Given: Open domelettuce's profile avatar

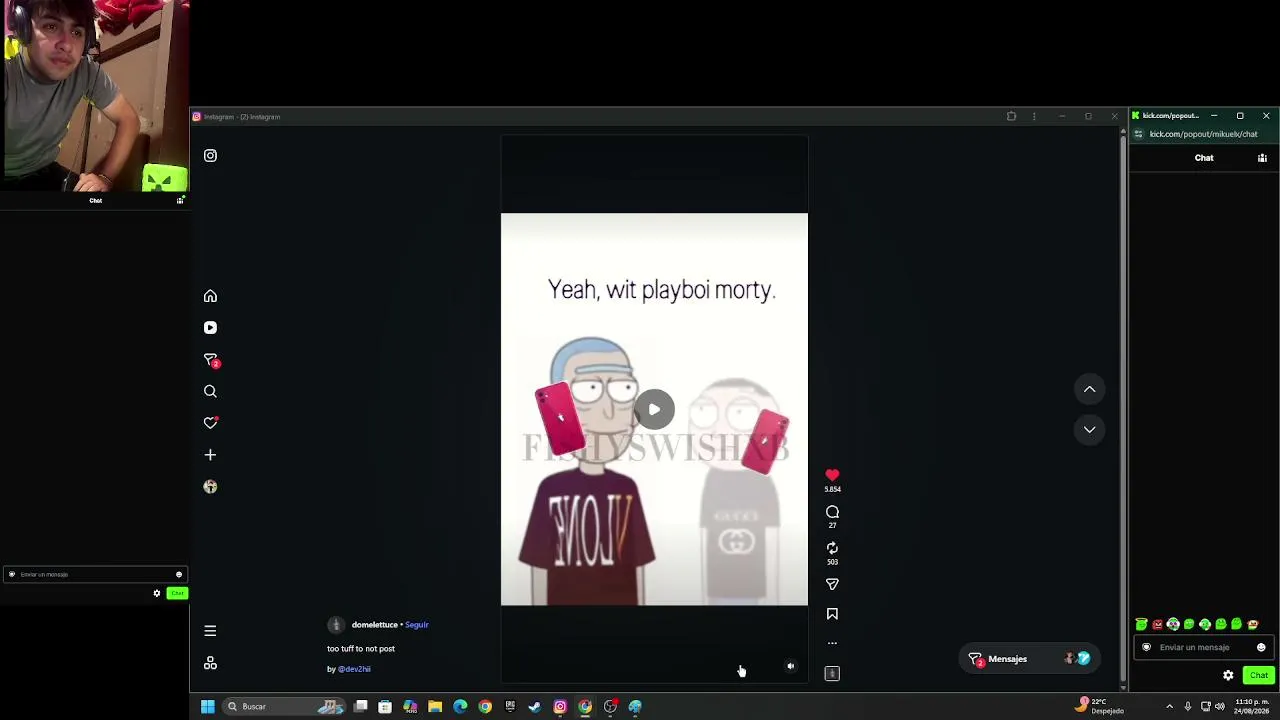Looking at the screenshot, I should [336, 625].
